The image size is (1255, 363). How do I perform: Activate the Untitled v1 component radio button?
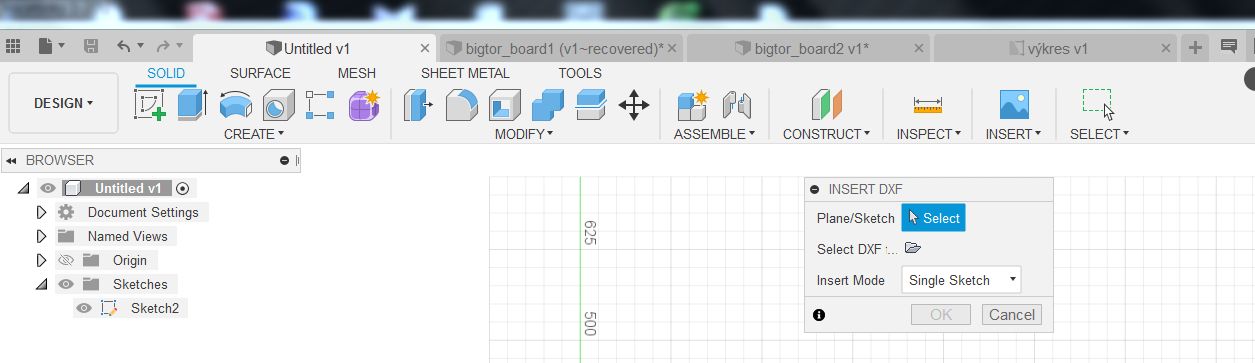[x=182, y=188]
